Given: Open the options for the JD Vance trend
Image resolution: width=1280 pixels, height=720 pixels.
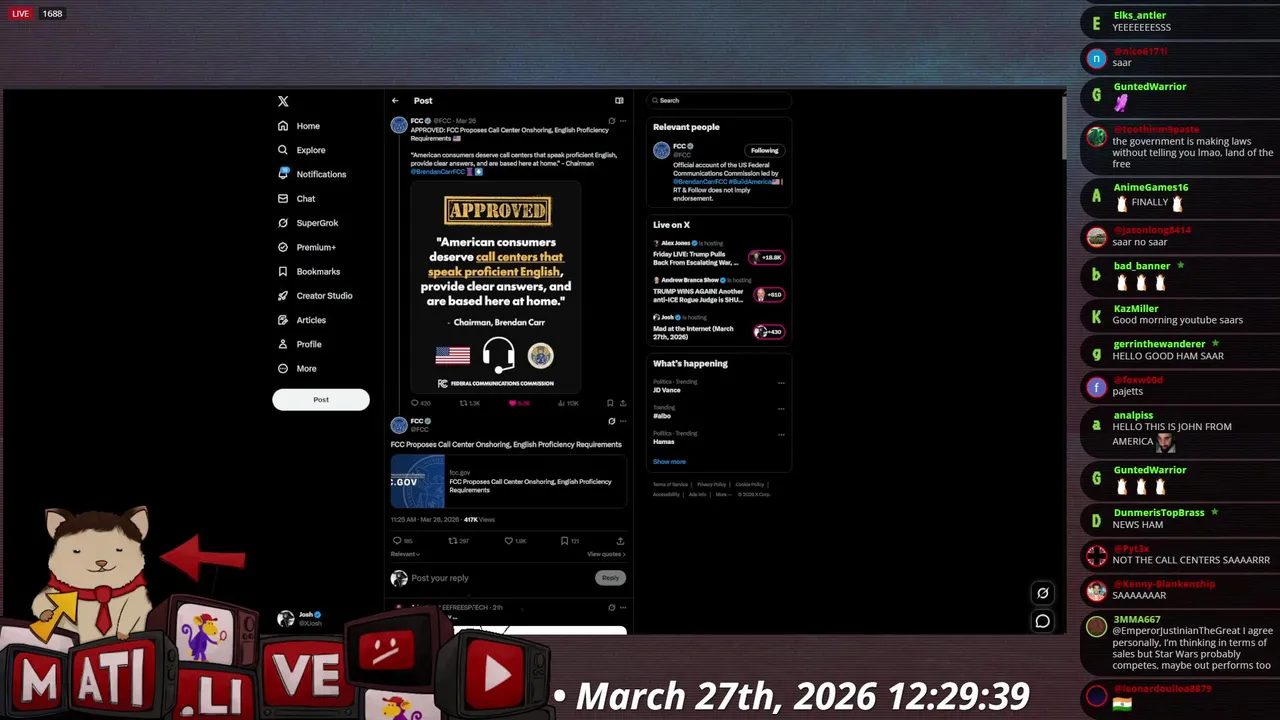Looking at the screenshot, I should point(781,382).
